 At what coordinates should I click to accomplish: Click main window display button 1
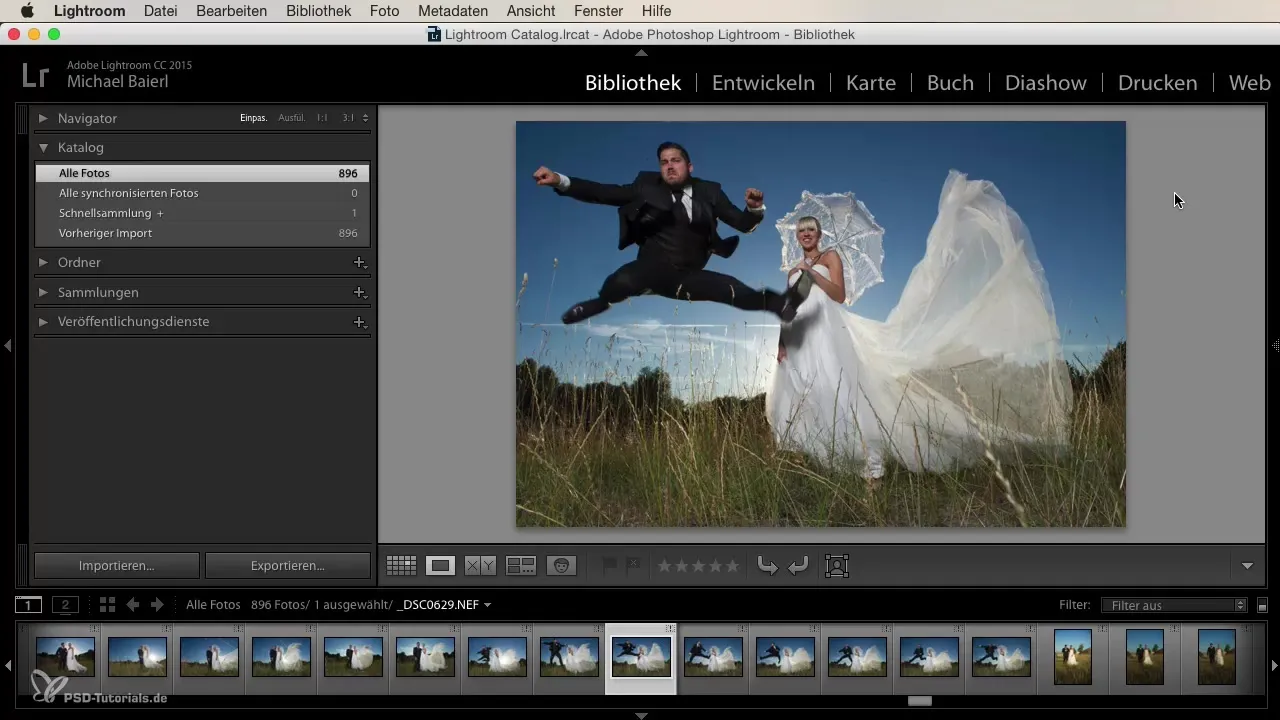pyautogui.click(x=28, y=605)
